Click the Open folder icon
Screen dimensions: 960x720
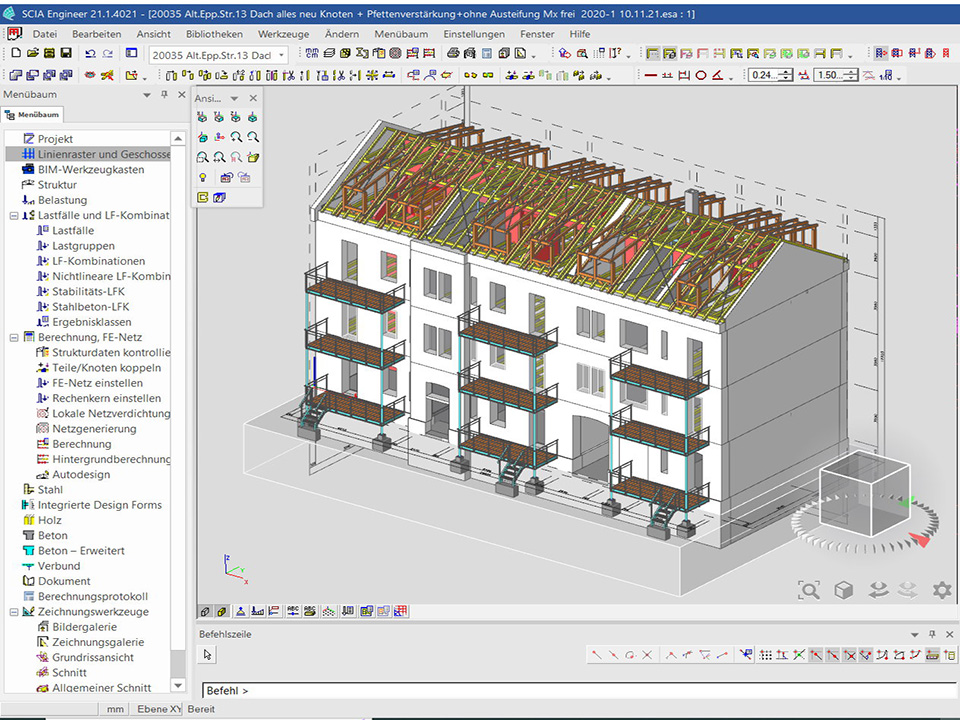tap(32, 54)
